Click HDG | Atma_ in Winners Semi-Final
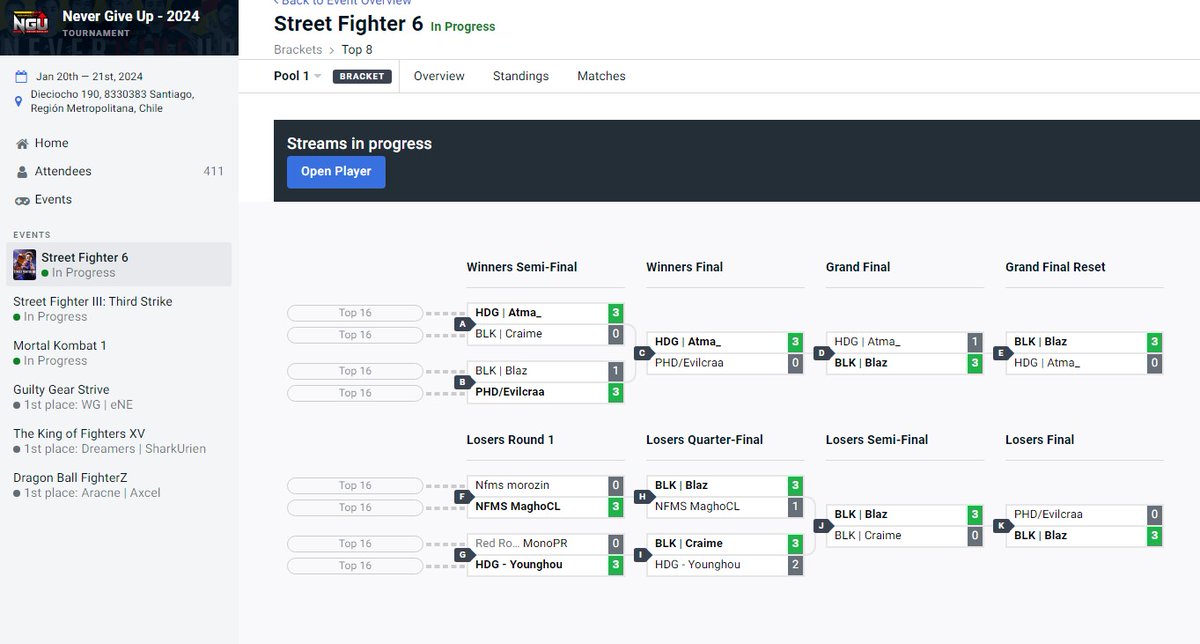 [x=538, y=313]
